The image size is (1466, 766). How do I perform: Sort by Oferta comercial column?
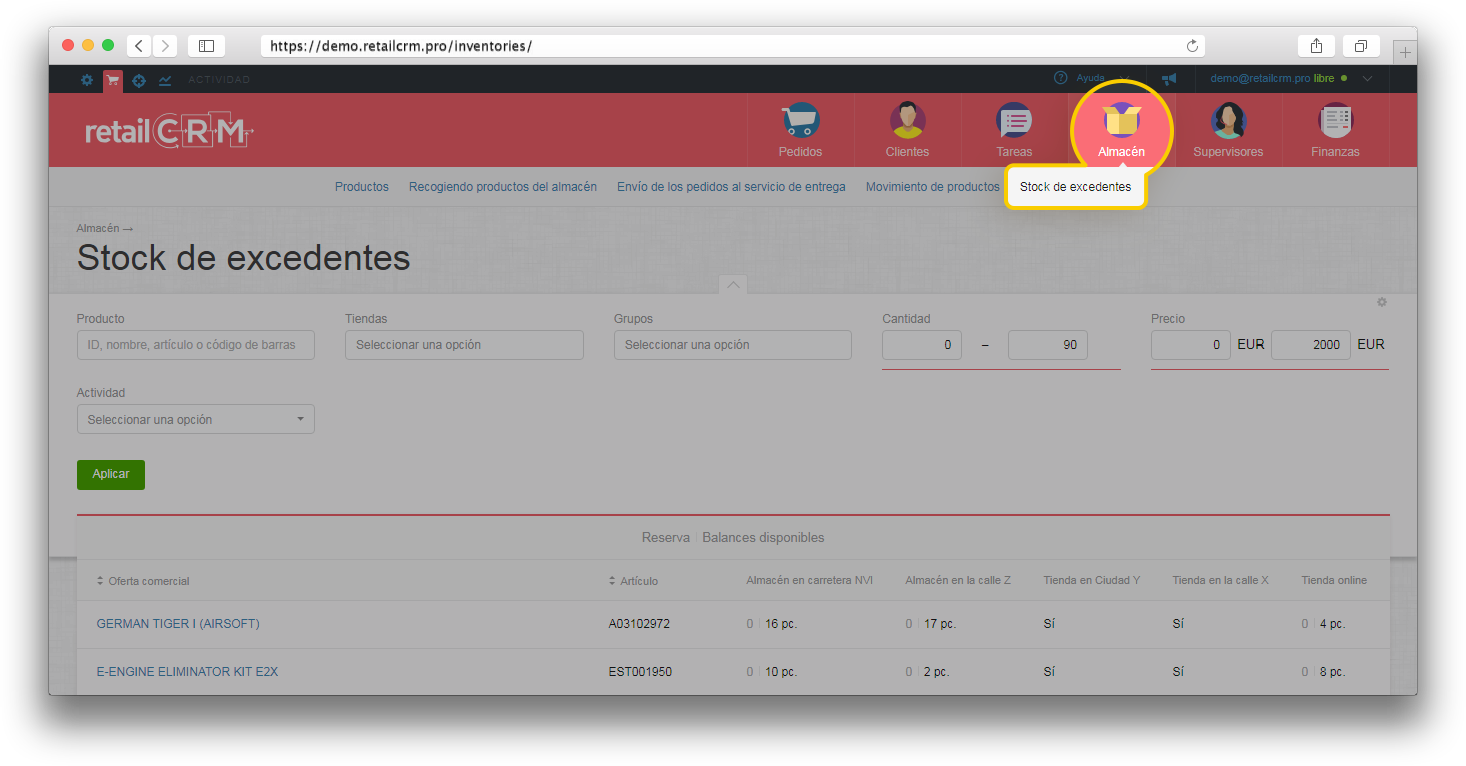coord(143,581)
